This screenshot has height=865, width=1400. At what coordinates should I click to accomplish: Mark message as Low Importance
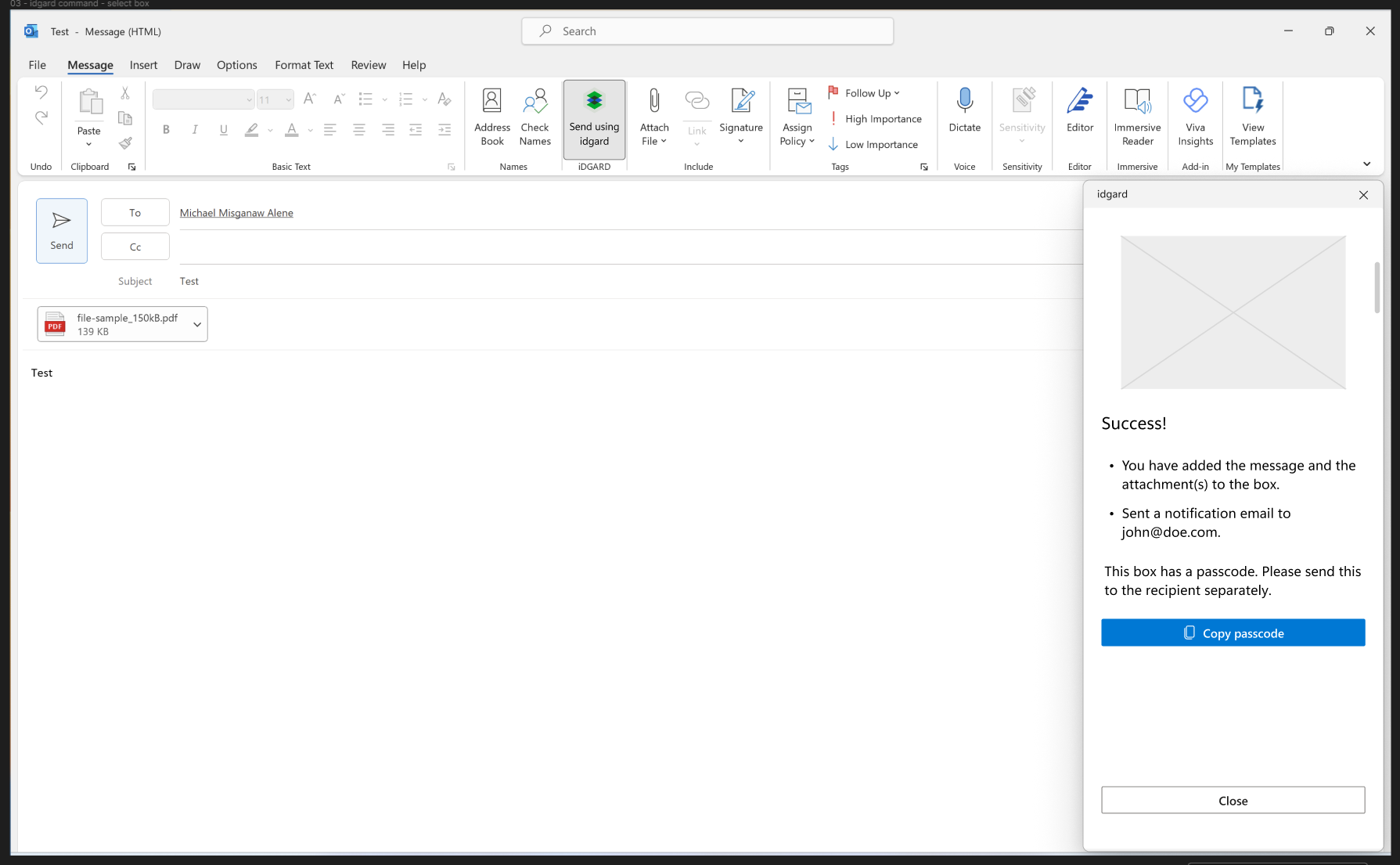point(874,145)
